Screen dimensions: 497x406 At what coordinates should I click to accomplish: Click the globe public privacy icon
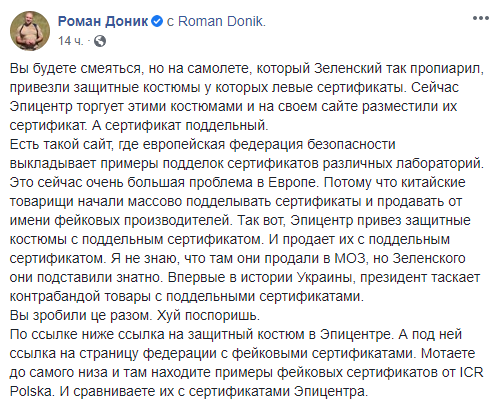[100, 41]
